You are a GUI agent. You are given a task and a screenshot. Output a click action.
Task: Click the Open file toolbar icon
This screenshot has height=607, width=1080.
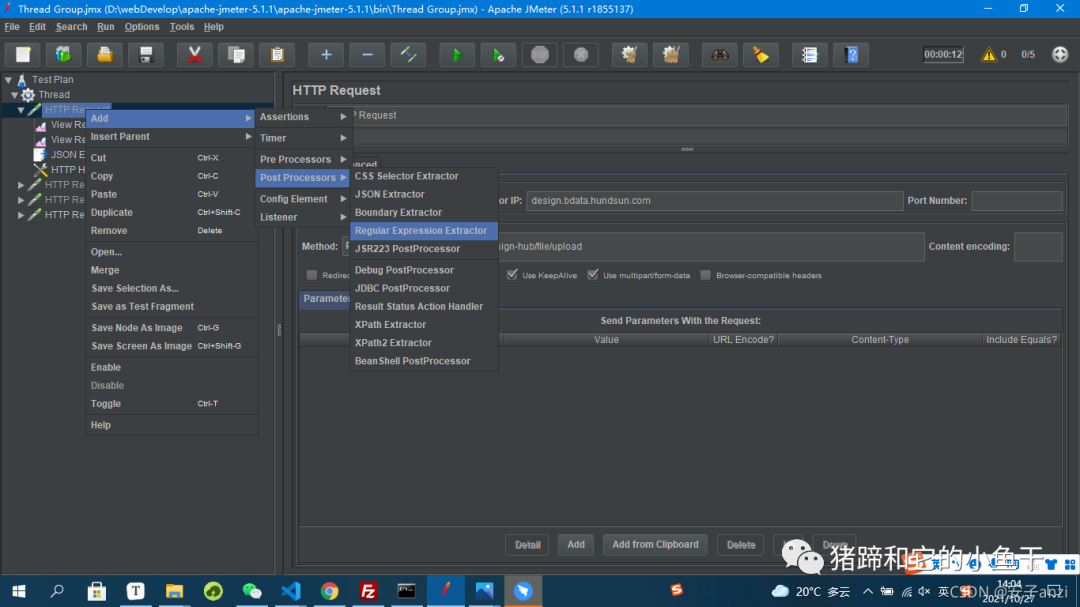(105, 54)
